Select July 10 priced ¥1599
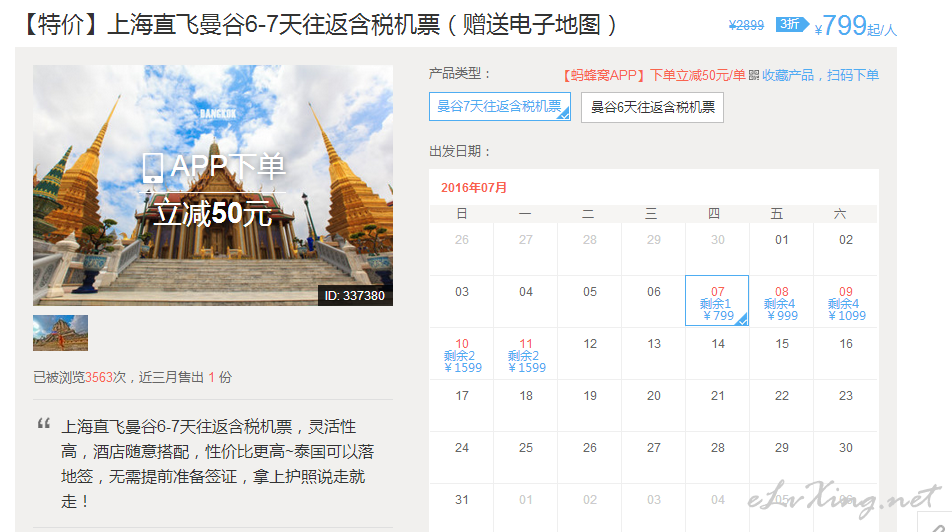This screenshot has height=532, width=952. click(x=462, y=353)
